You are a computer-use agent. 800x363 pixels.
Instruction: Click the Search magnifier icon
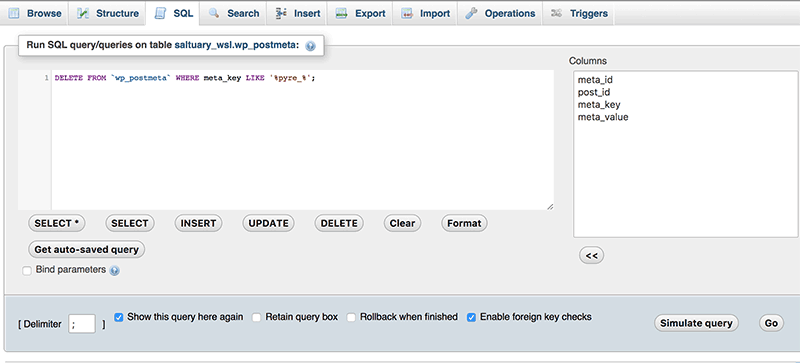pyautogui.click(x=214, y=14)
